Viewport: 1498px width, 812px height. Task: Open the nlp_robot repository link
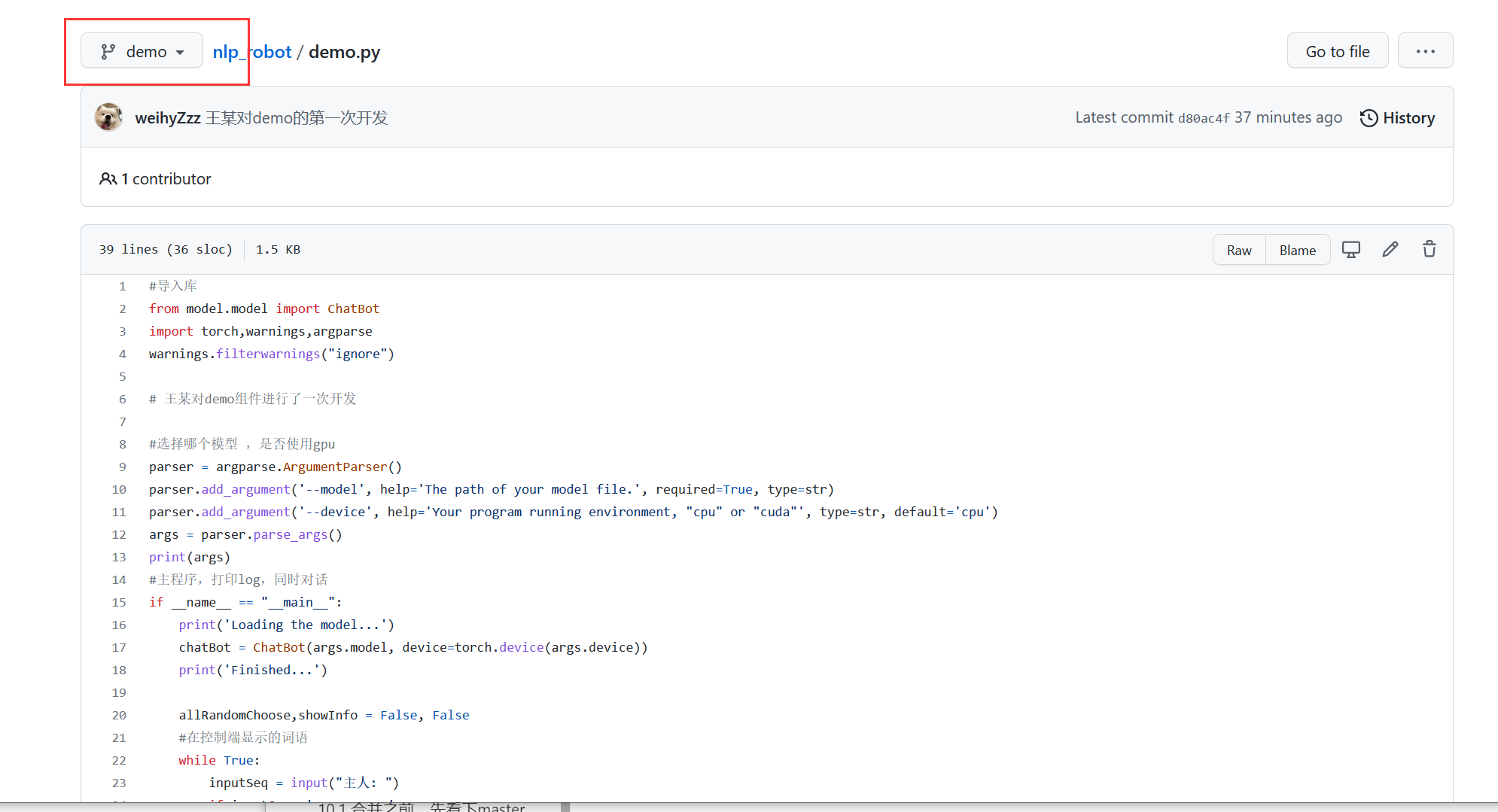251,52
